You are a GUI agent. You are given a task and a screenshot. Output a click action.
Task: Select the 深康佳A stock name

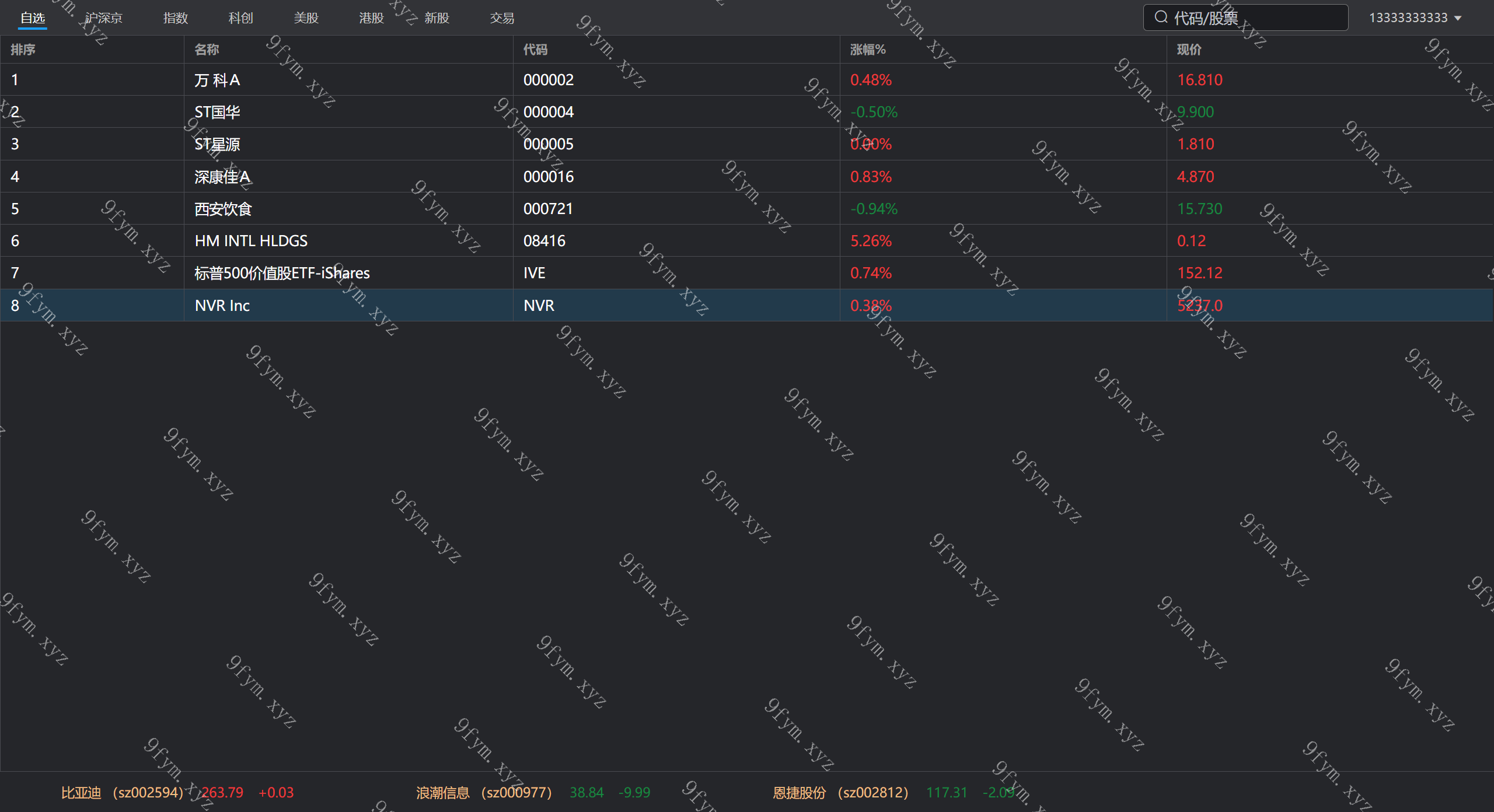(222, 177)
